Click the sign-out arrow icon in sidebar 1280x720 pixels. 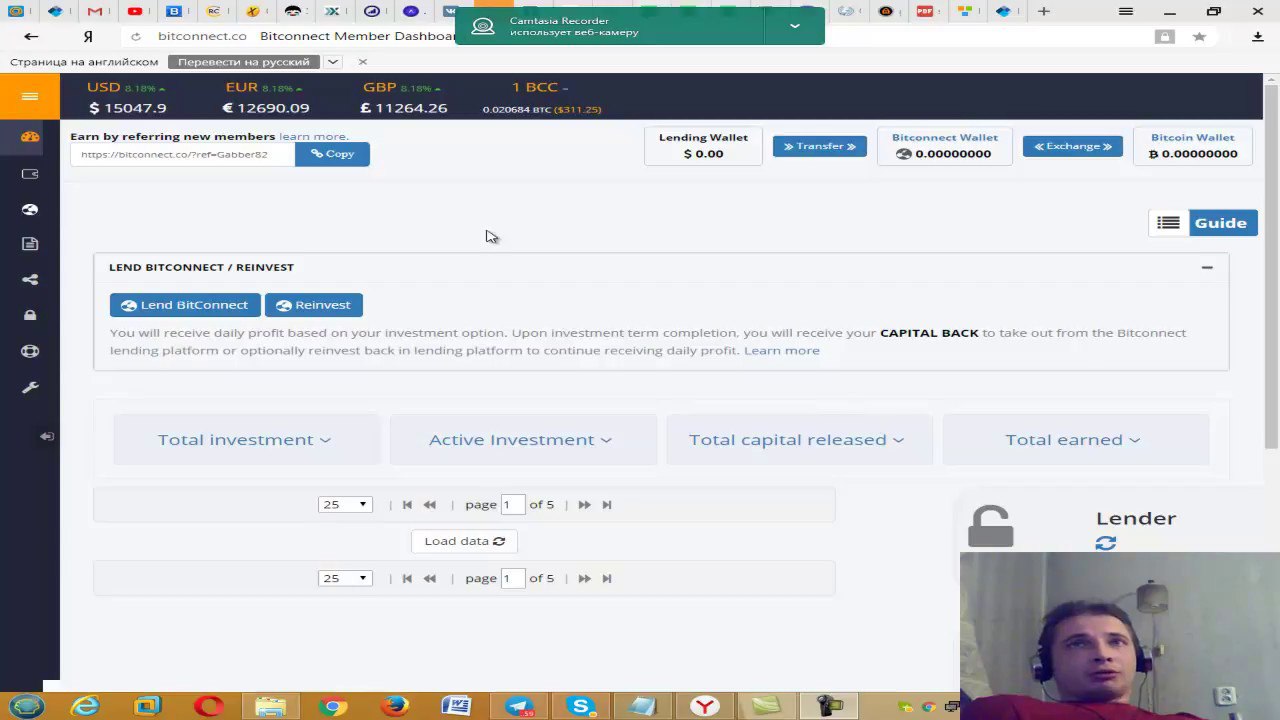[47, 436]
